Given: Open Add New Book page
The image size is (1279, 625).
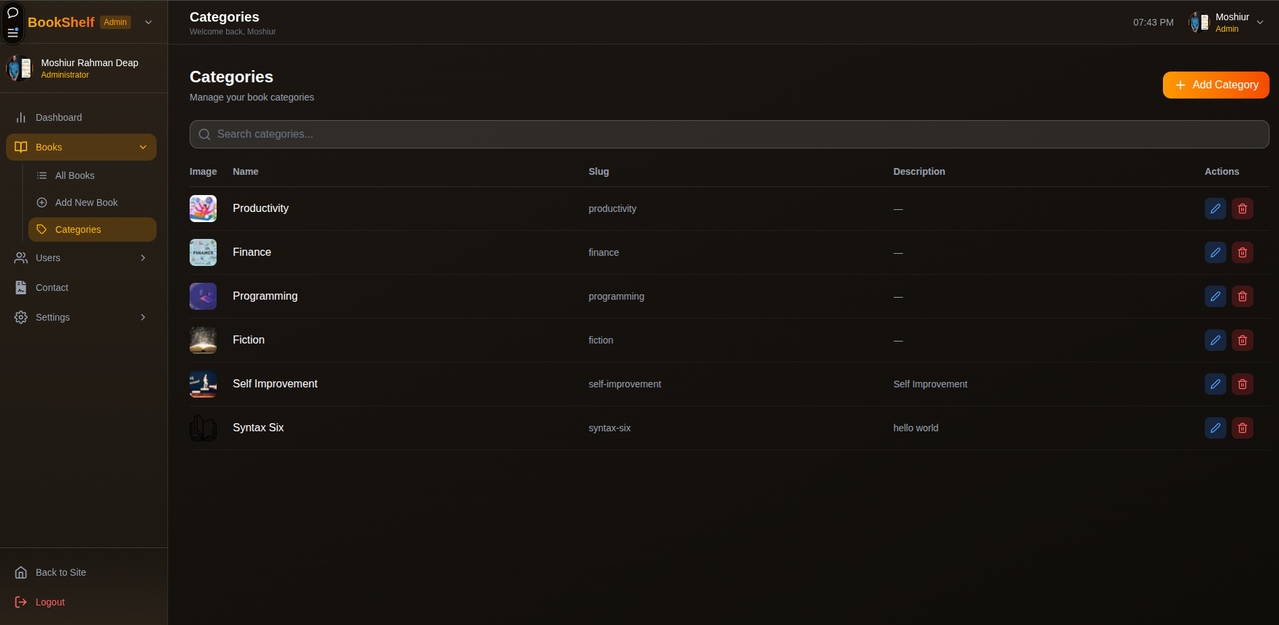Looking at the screenshot, I should [92, 202].
